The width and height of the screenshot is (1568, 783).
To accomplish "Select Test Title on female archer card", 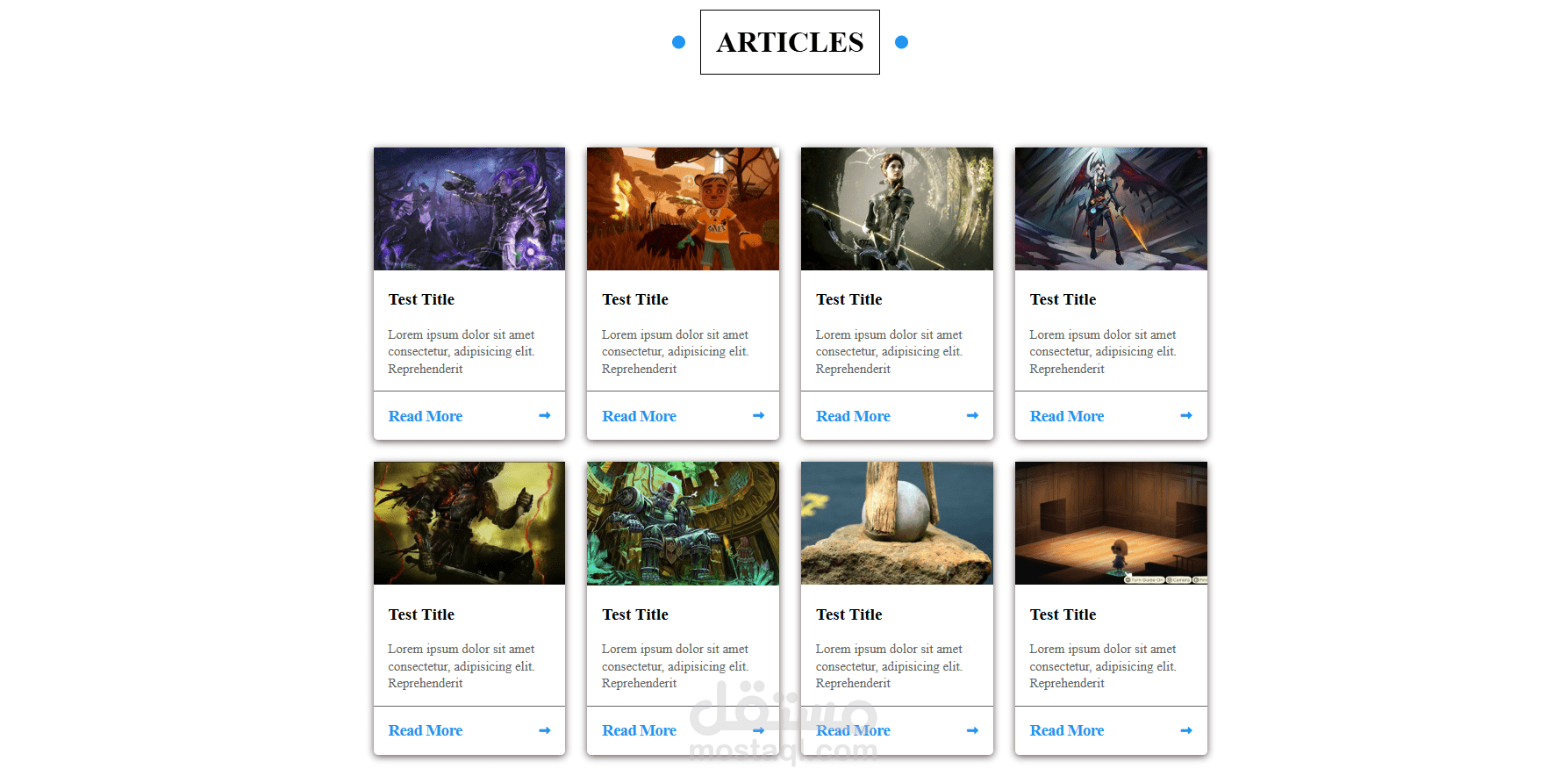I will [x=849, y=299].
